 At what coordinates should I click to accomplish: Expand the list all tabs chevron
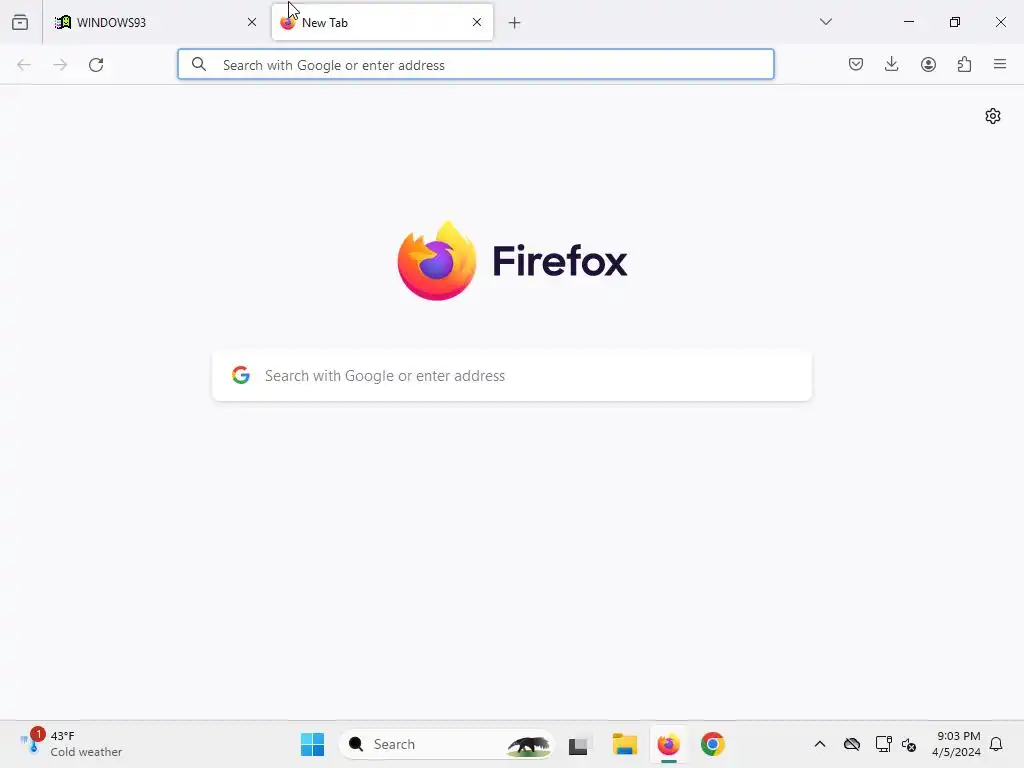point(825,22)
